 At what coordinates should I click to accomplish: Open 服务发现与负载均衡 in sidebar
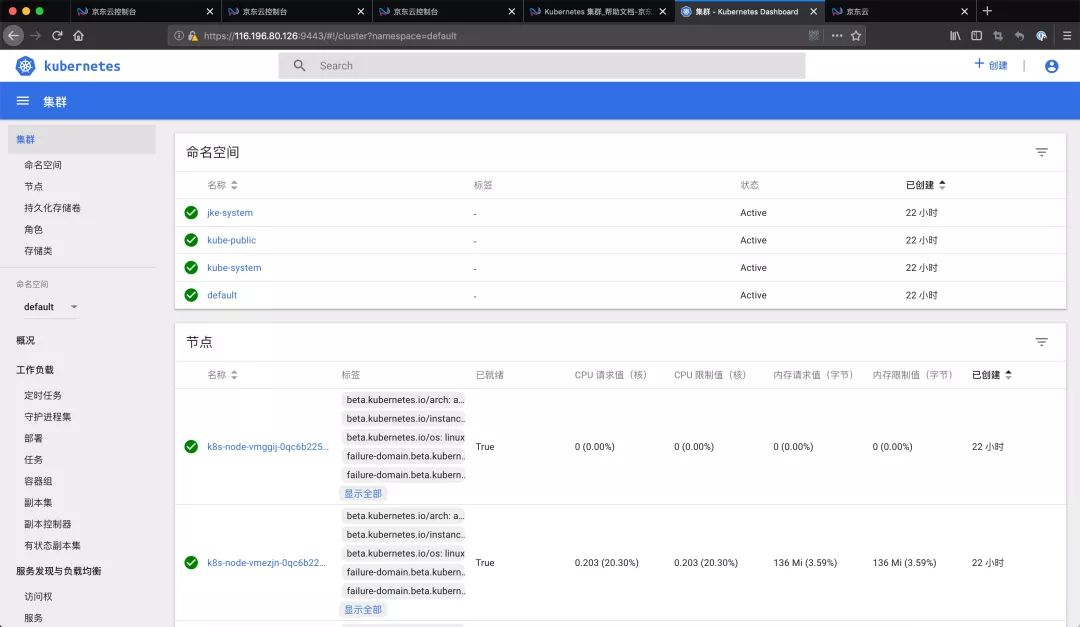coord(59,571)
